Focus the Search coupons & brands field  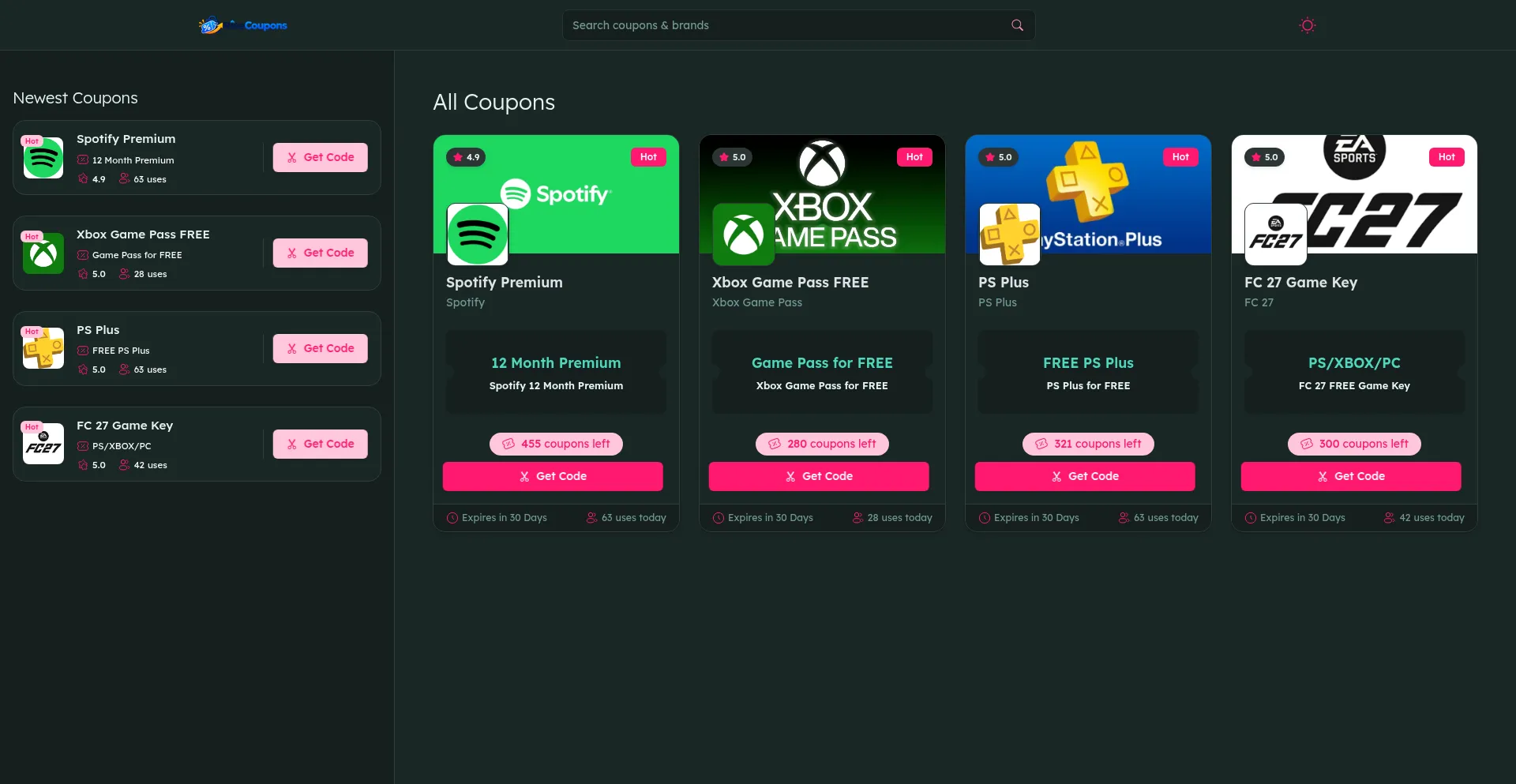coord(798,25)
